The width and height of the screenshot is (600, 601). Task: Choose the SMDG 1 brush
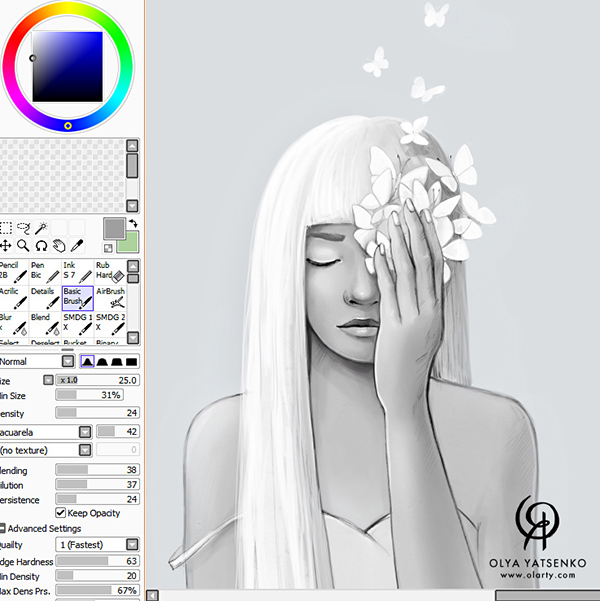[77, 324]
